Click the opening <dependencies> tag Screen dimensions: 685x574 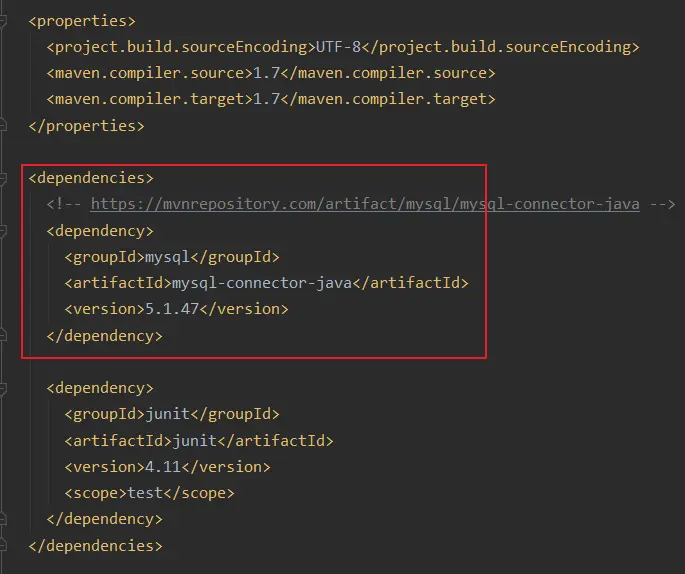point(91,178)
